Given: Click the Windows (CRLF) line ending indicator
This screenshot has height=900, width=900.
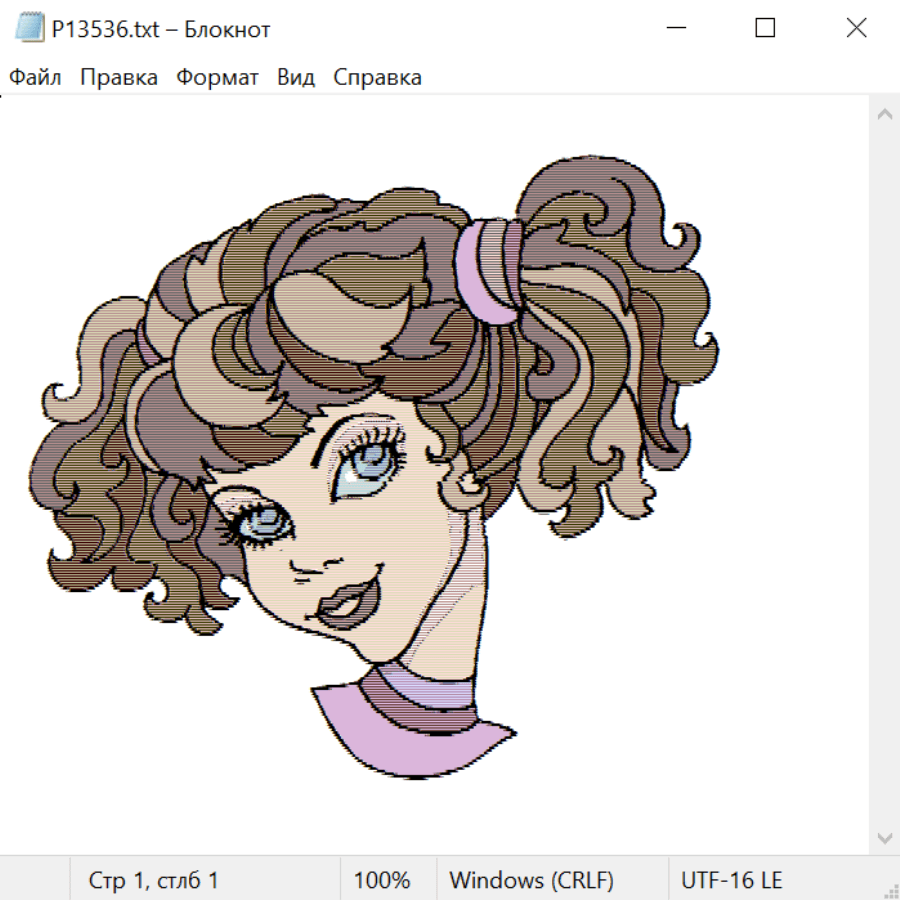Looking at the screenshot, I should 531,881.
